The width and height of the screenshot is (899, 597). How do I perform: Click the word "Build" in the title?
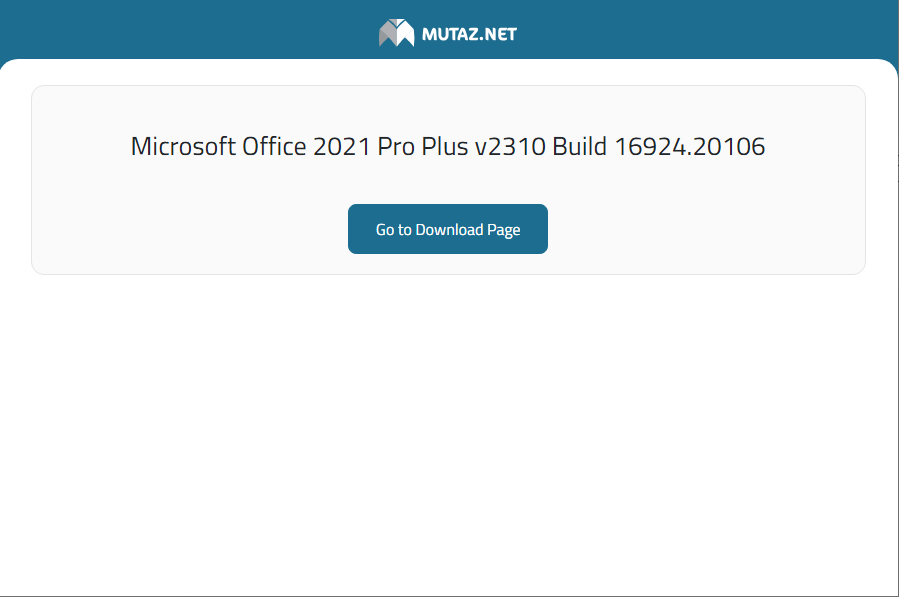click(580, 147)
